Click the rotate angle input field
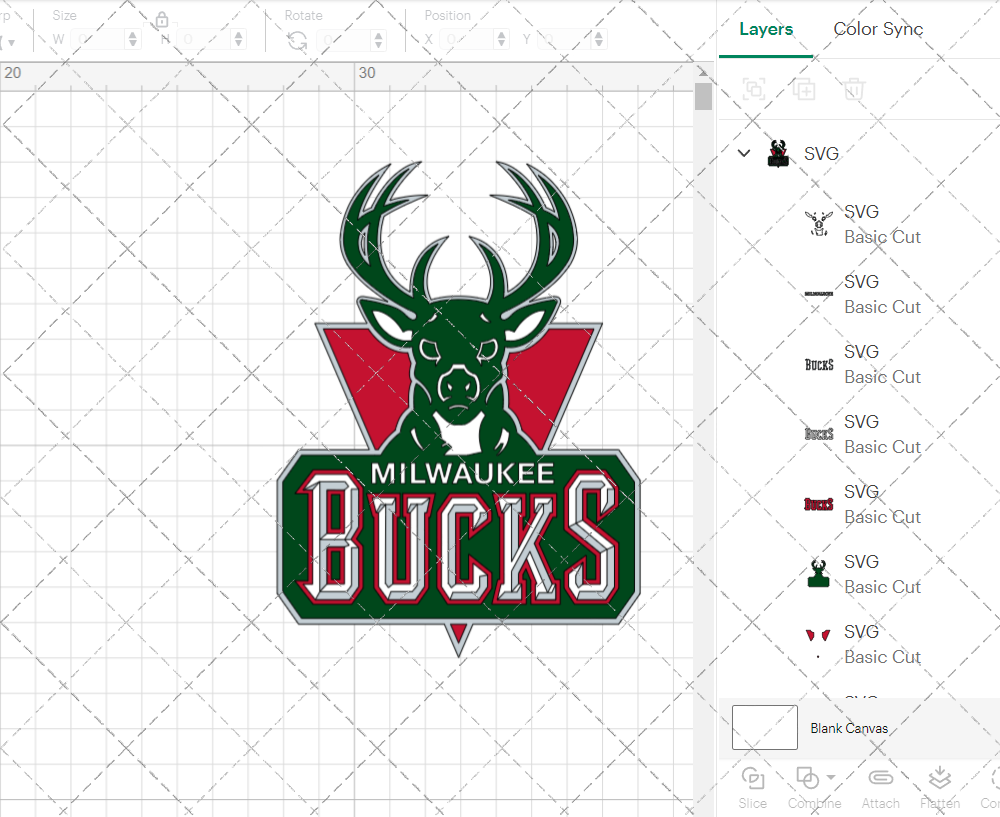Image resolution: width=1000 pixels, height=817 pixels. [x=344, y=40]
